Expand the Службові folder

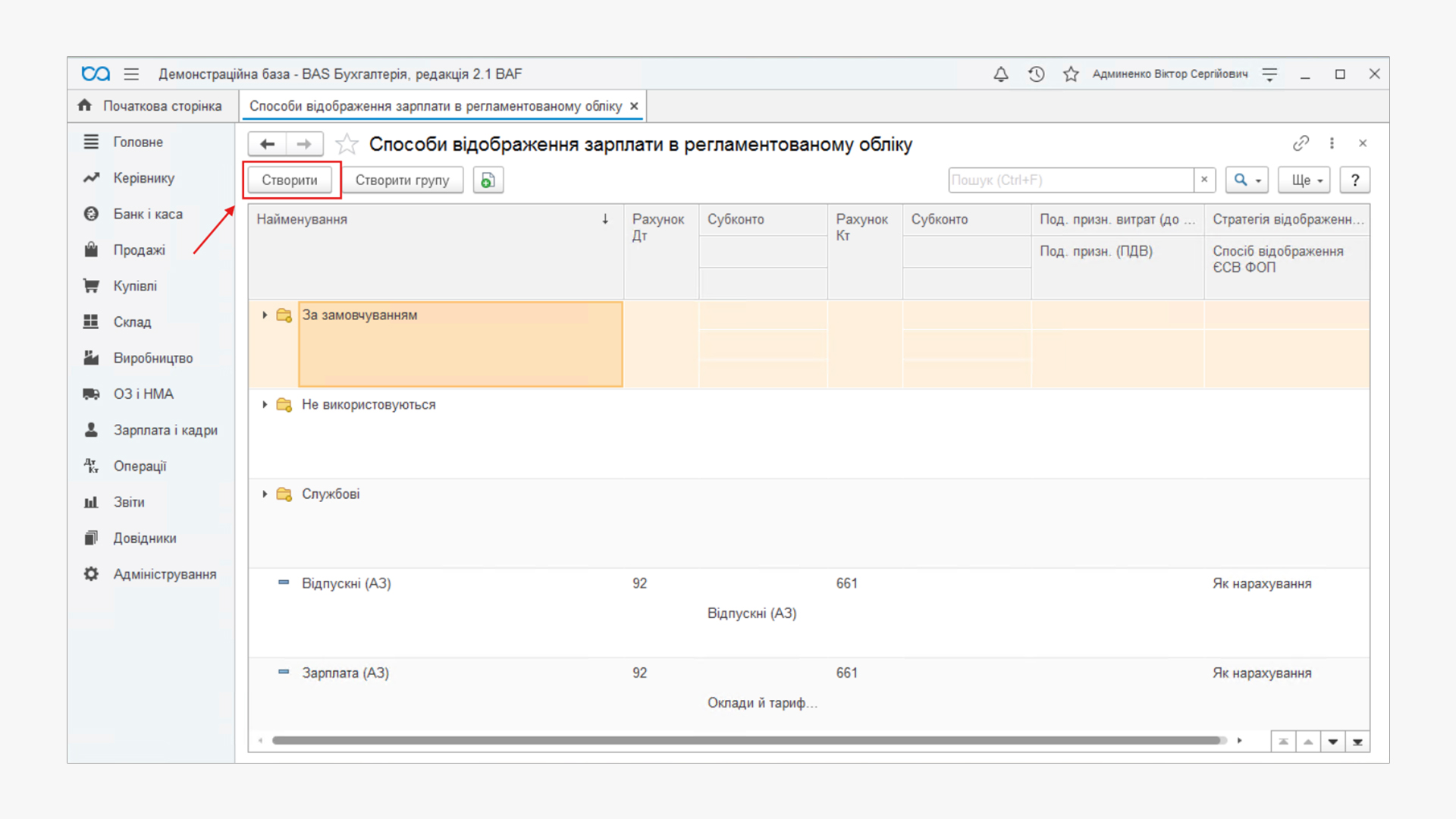[265, 494]
